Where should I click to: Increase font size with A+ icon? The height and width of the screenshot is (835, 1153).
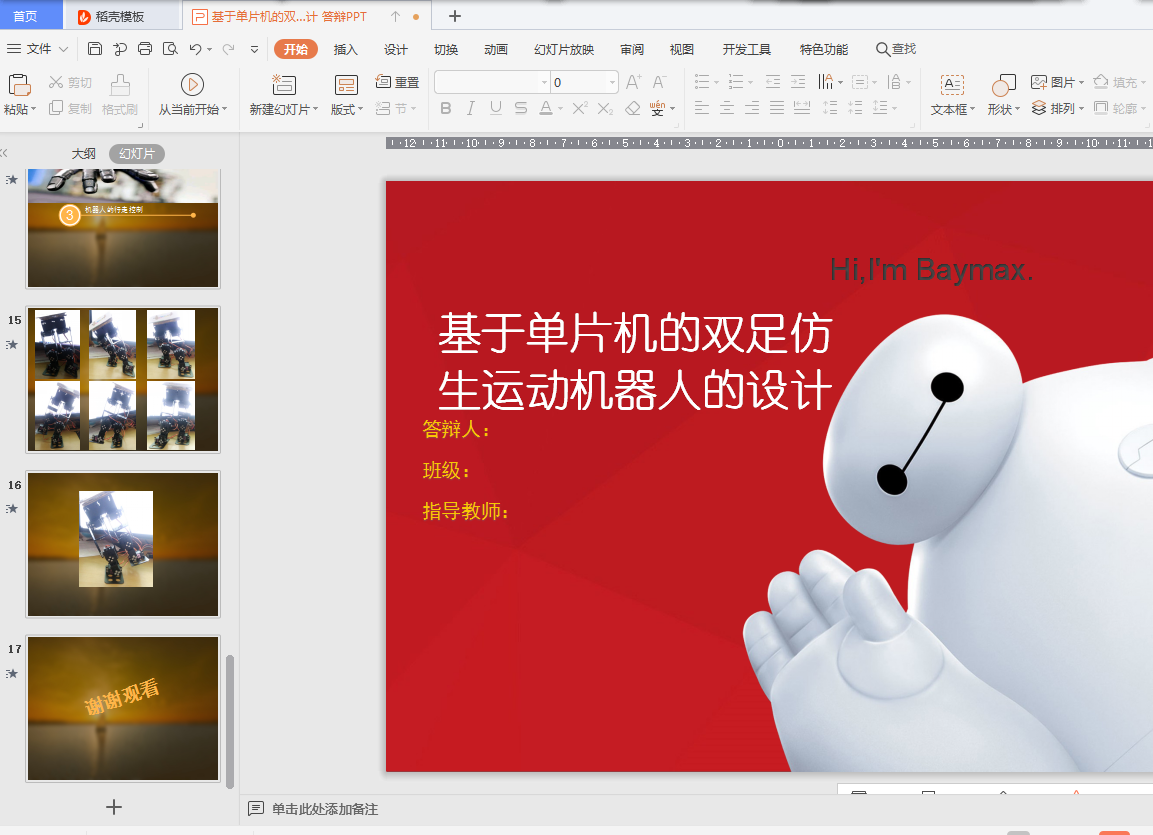coord(634,82)
